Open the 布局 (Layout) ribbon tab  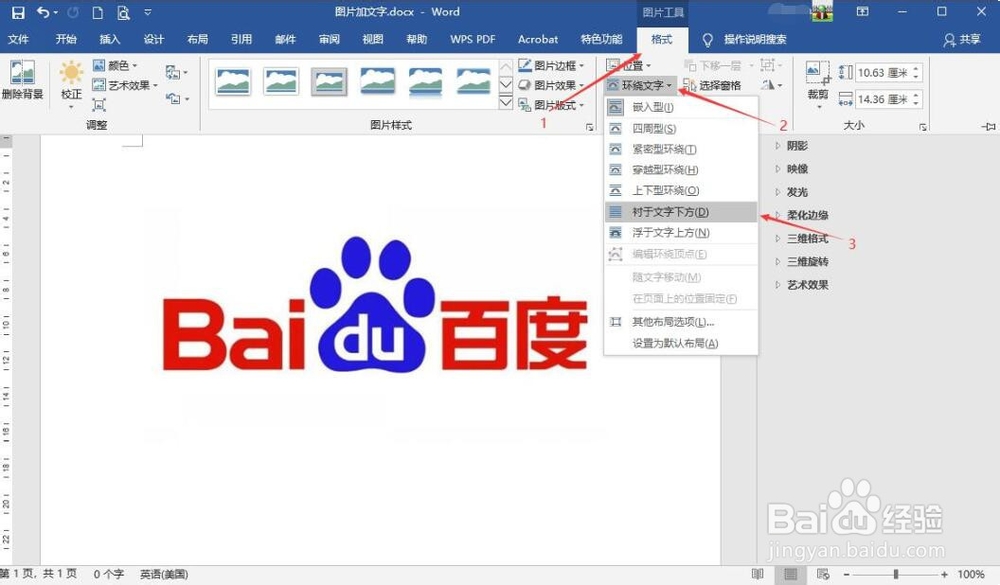198,39
